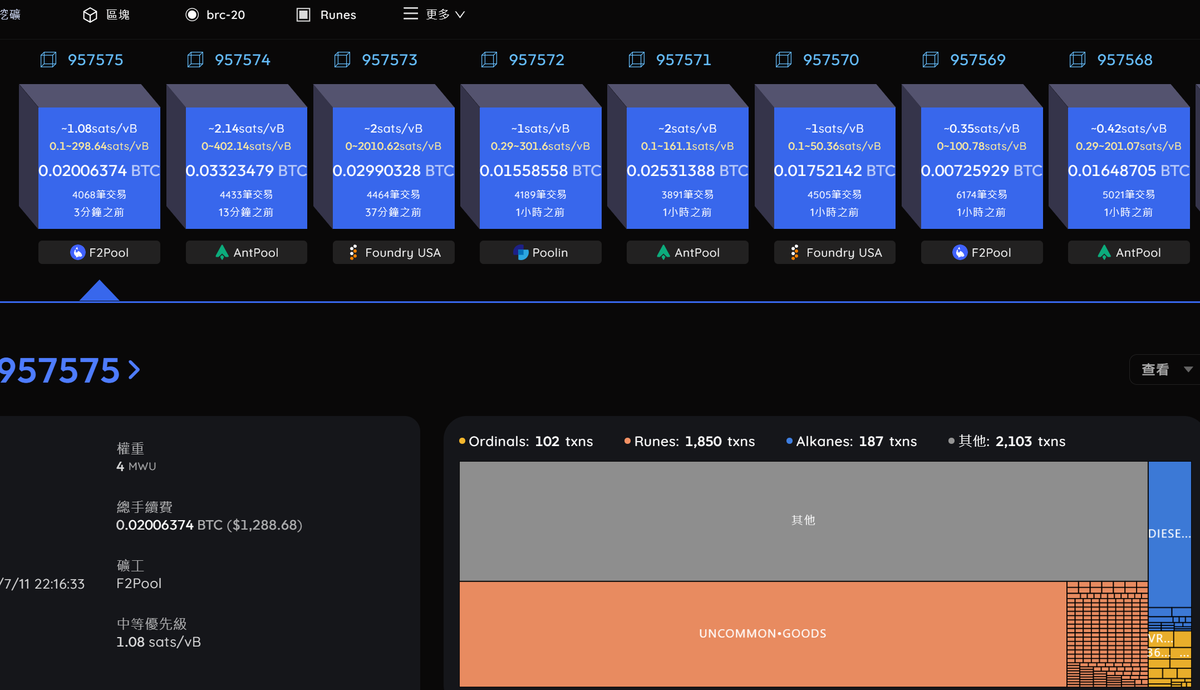
Task: Open block number 957574 link
Action: pos(242,60)
